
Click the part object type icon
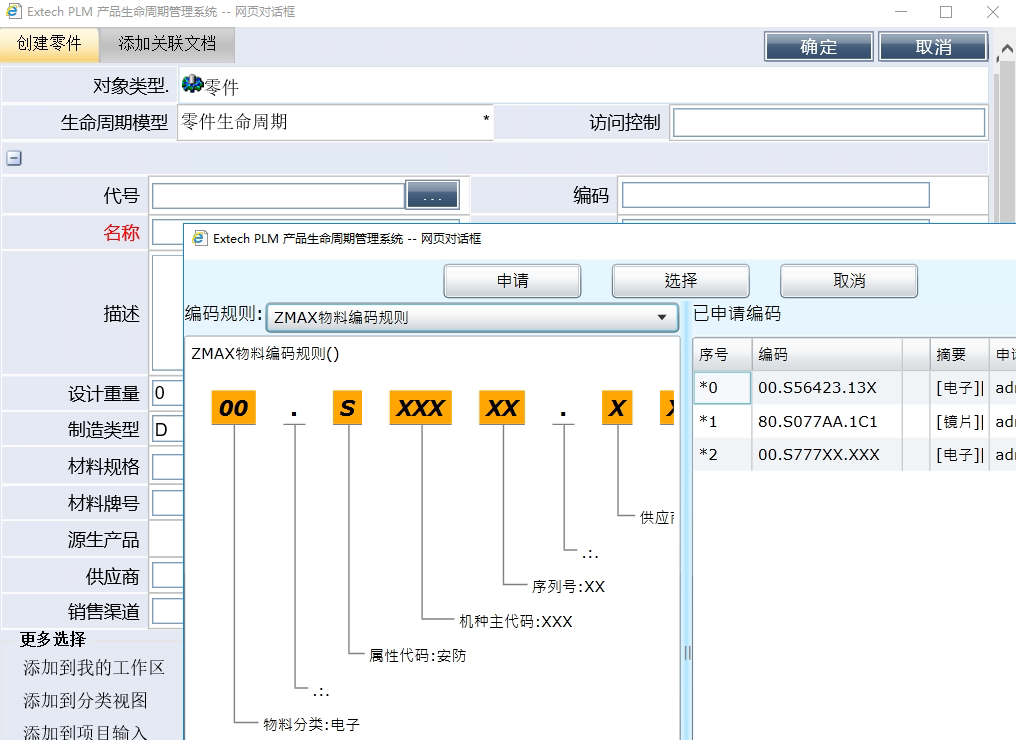tap(192, 86)
